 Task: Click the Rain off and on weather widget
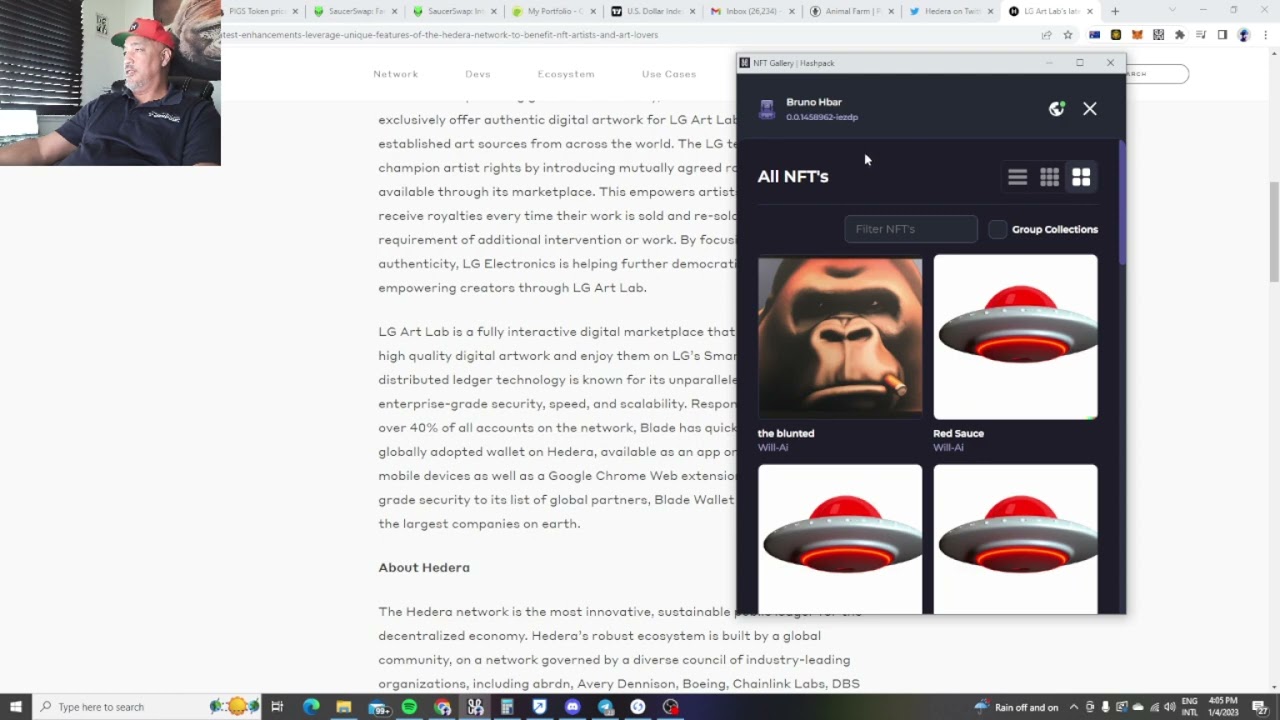pyautogui.click(x=1017, y=707)
